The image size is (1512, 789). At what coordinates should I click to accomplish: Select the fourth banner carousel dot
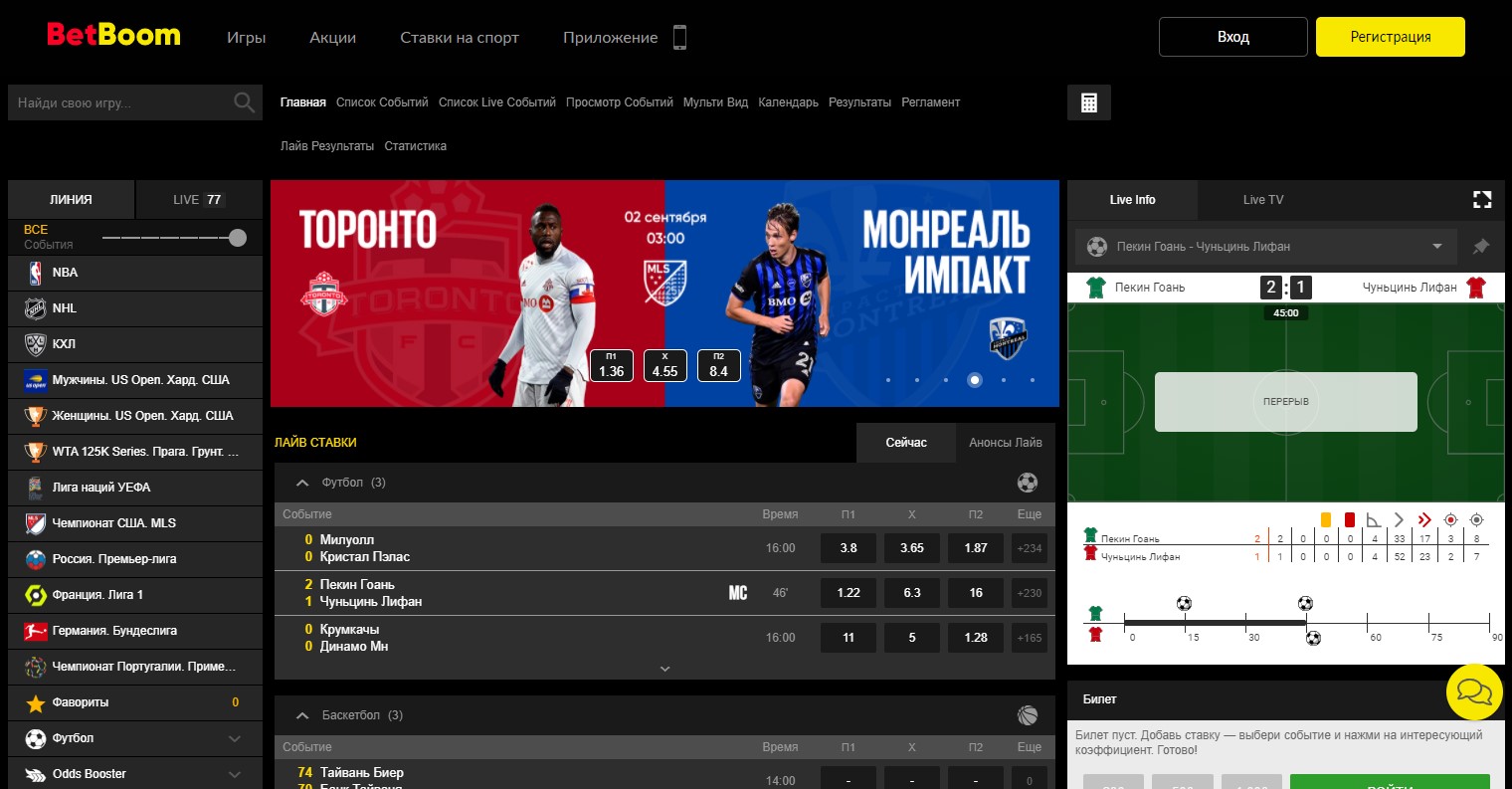[975, 379]
